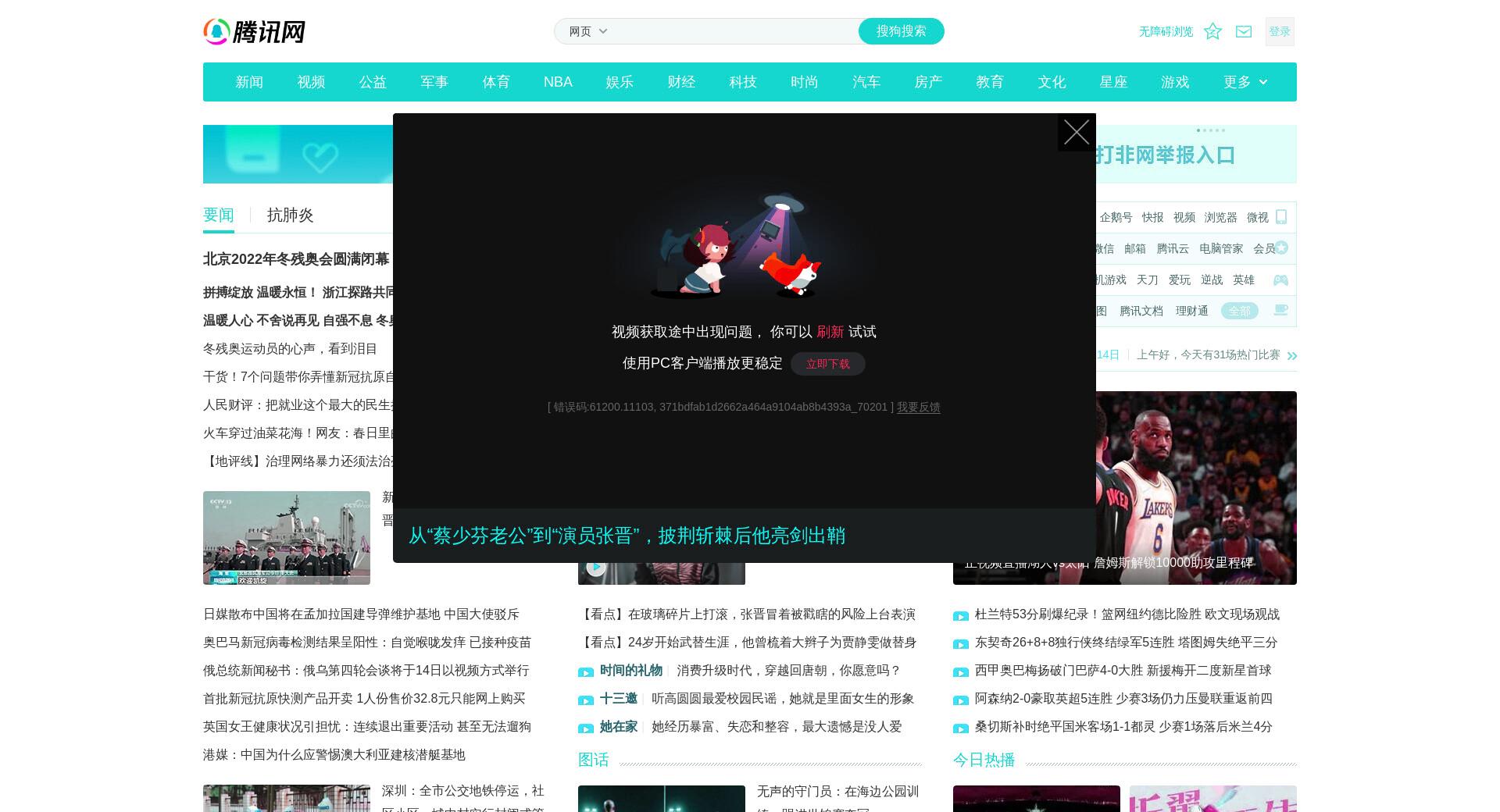Image resolution: width=1500 pixels, height=812 pixels.
Task: Open the mail envelope icon
Action: coord(1244,31)
